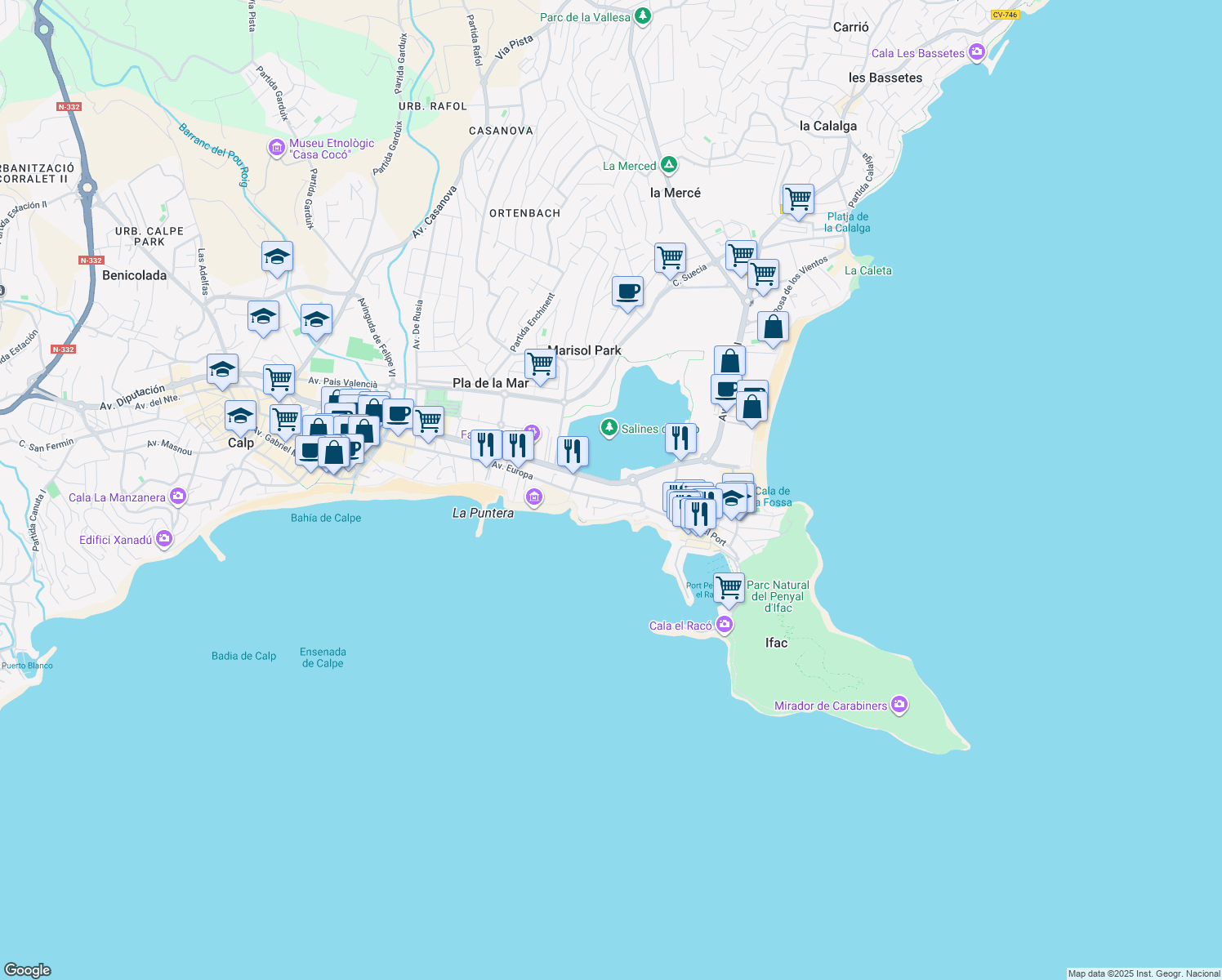Open the park marker for Parc de la Vallesa

tap(641, 15)
